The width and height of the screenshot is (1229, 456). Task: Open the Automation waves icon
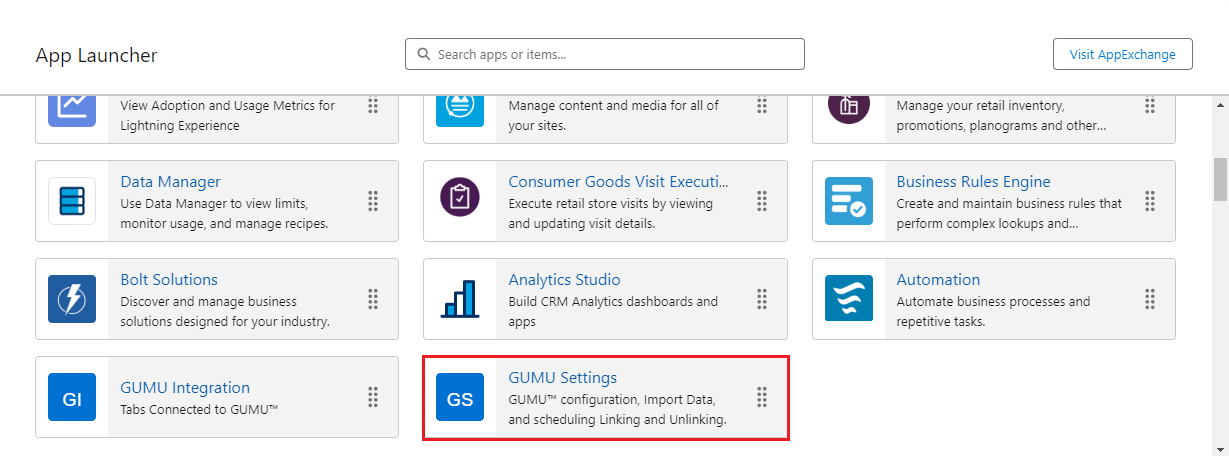coord(848,299)
